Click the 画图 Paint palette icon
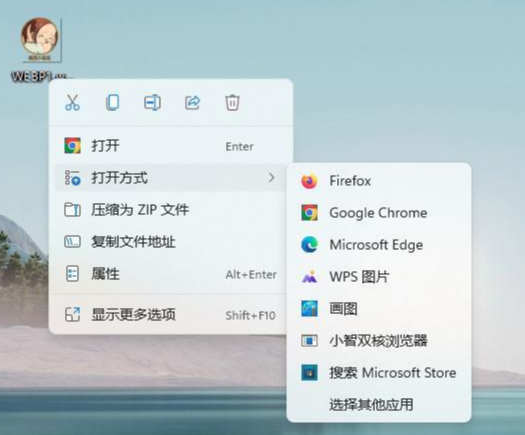The height and width of the screenshot is (435, 525). click(309, 308)
